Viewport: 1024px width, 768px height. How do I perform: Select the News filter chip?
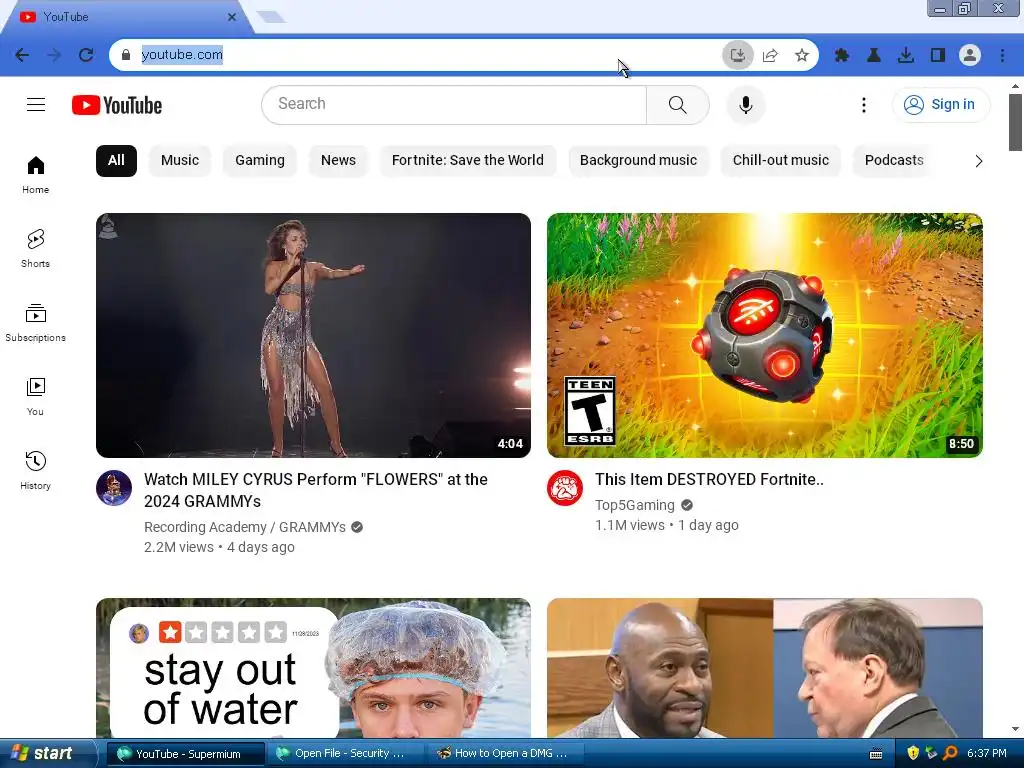tap(338, 161)
